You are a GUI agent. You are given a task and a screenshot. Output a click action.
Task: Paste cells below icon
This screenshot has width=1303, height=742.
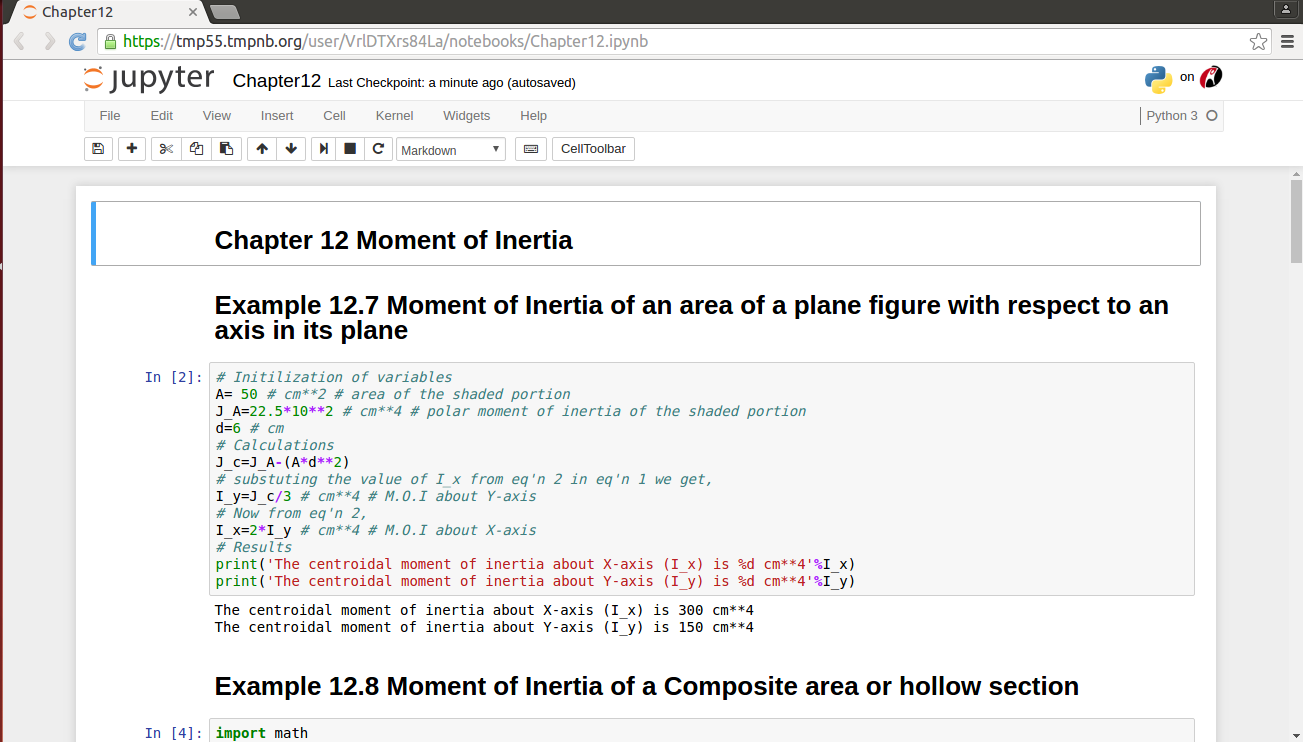click(x=226, y=149)
